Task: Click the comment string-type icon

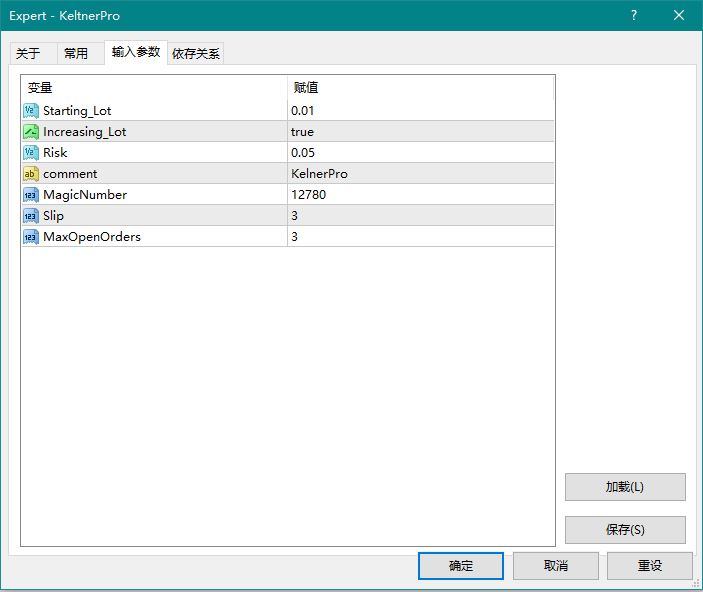Action: [31, 174]
